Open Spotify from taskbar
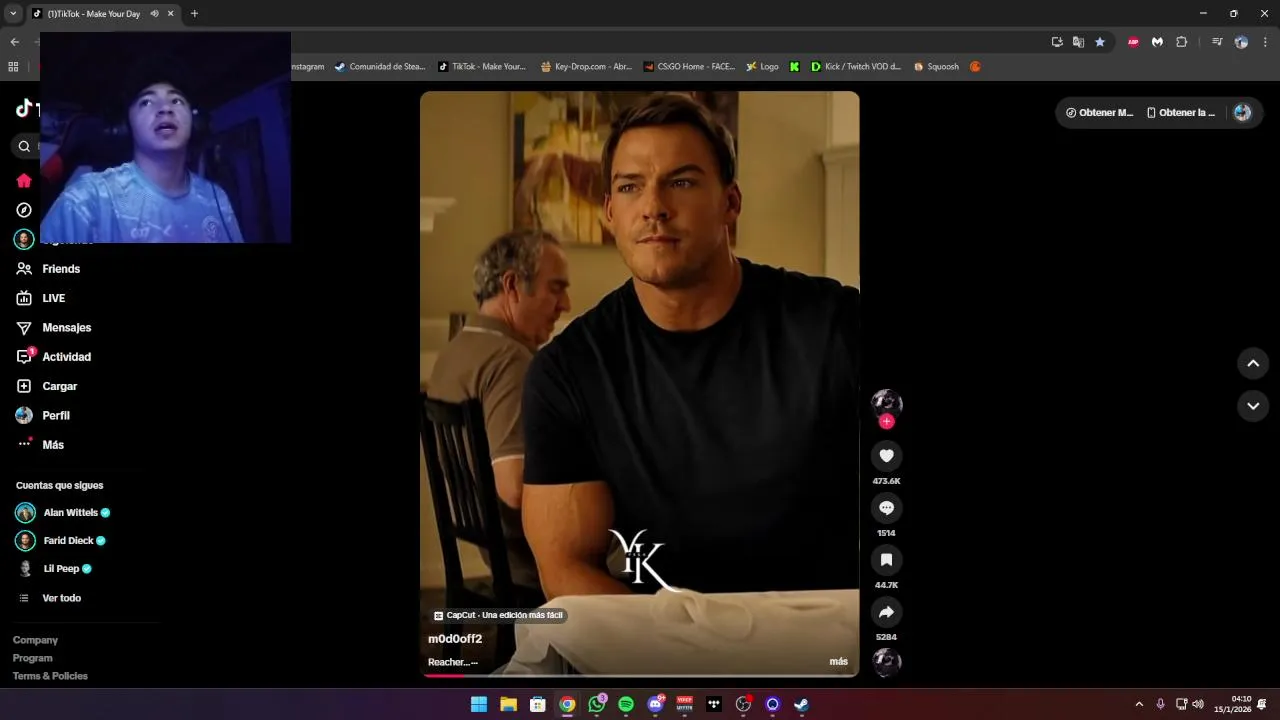 tap(626, 704)
